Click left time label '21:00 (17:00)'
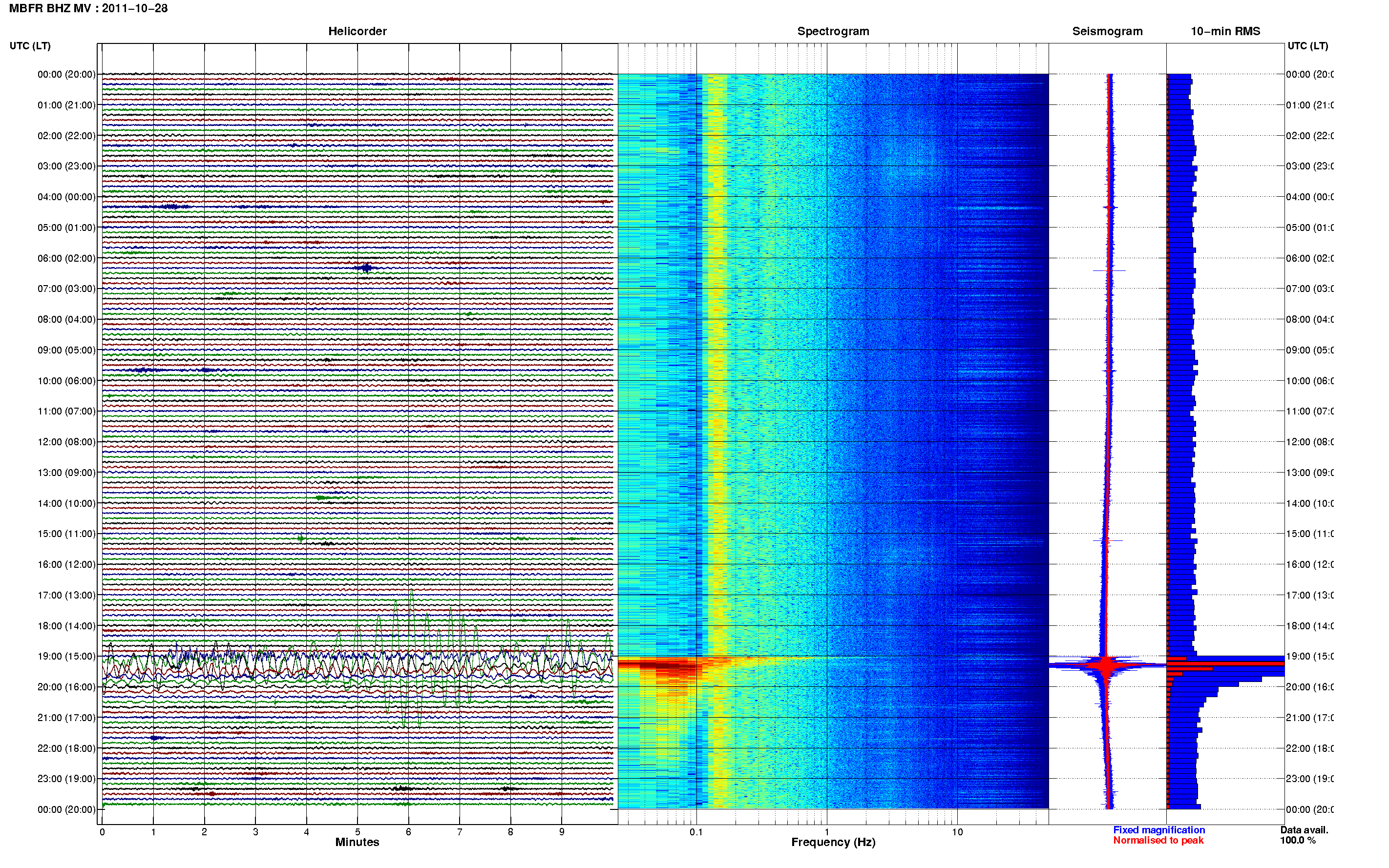 coord(66,718)
